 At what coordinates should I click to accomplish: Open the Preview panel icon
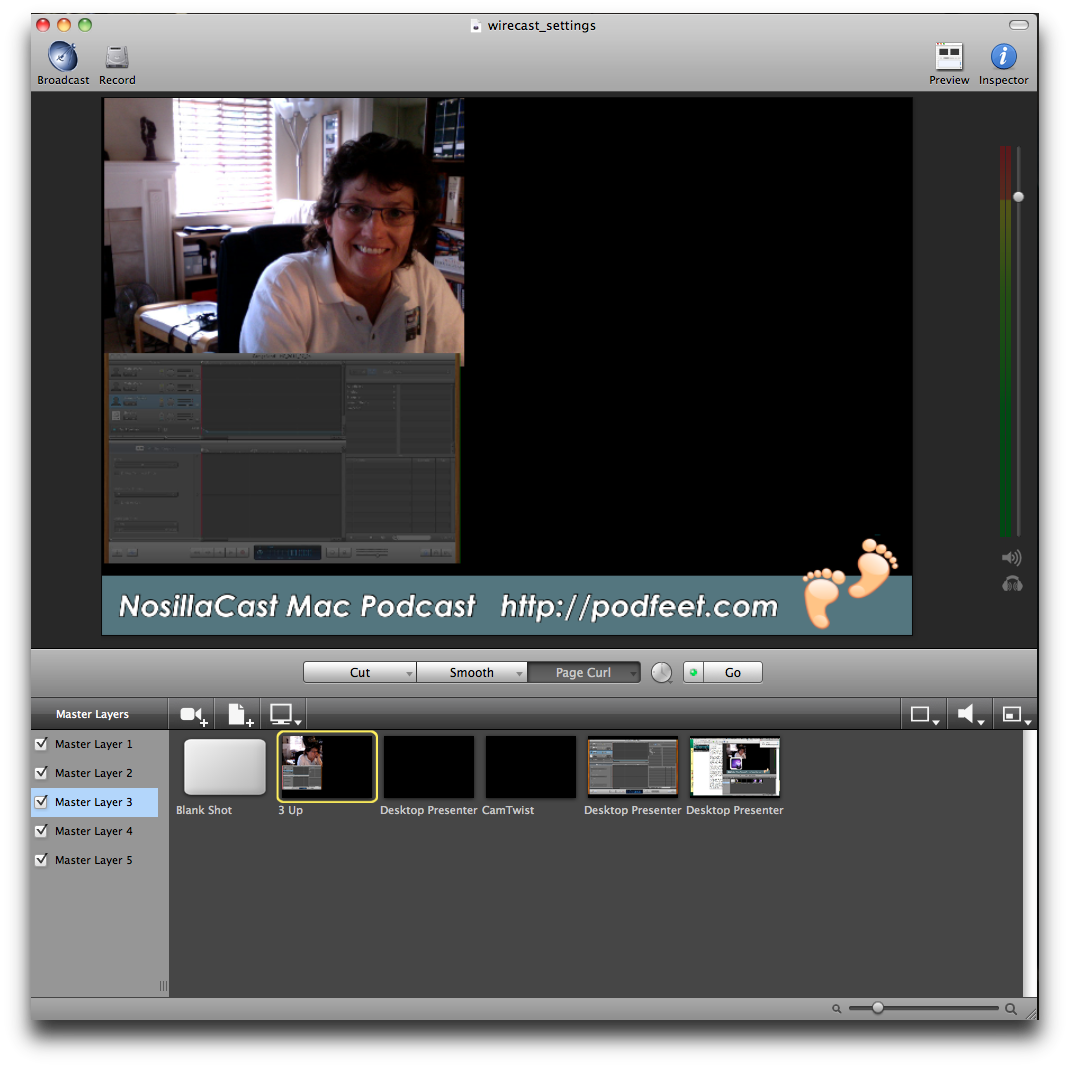[948, 56]
